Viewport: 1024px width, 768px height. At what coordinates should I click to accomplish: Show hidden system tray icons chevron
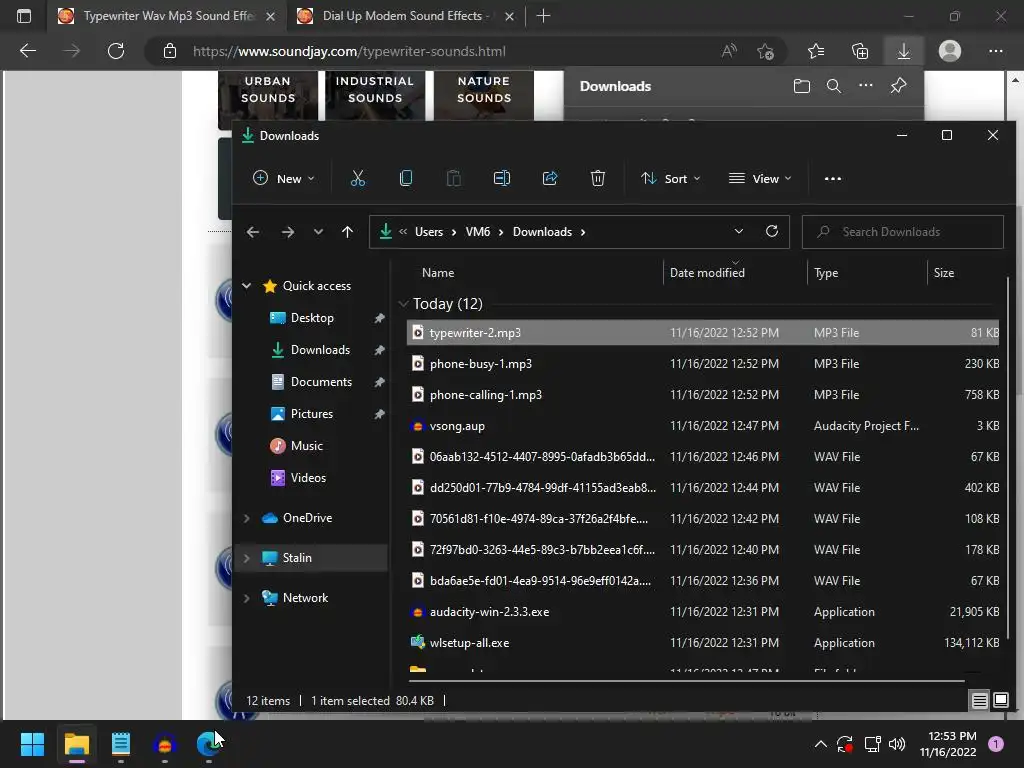click(x=820, y=744)
